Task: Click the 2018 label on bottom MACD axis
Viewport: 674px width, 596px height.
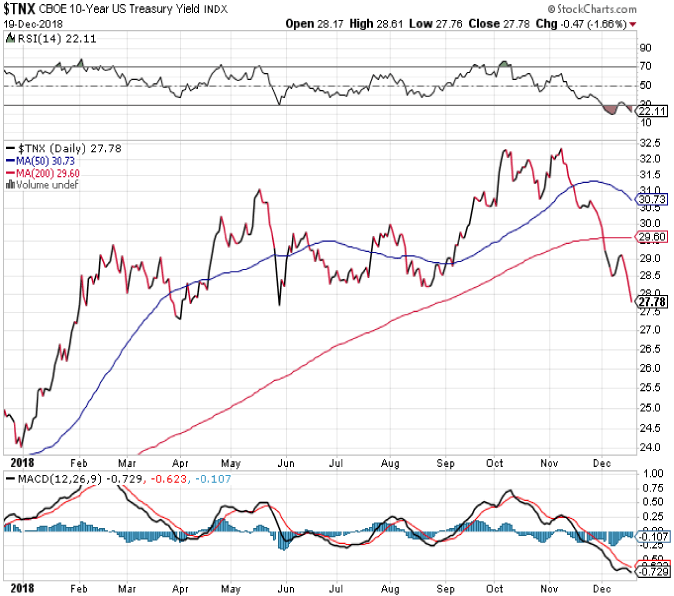Action: click(x=18, y=587)
